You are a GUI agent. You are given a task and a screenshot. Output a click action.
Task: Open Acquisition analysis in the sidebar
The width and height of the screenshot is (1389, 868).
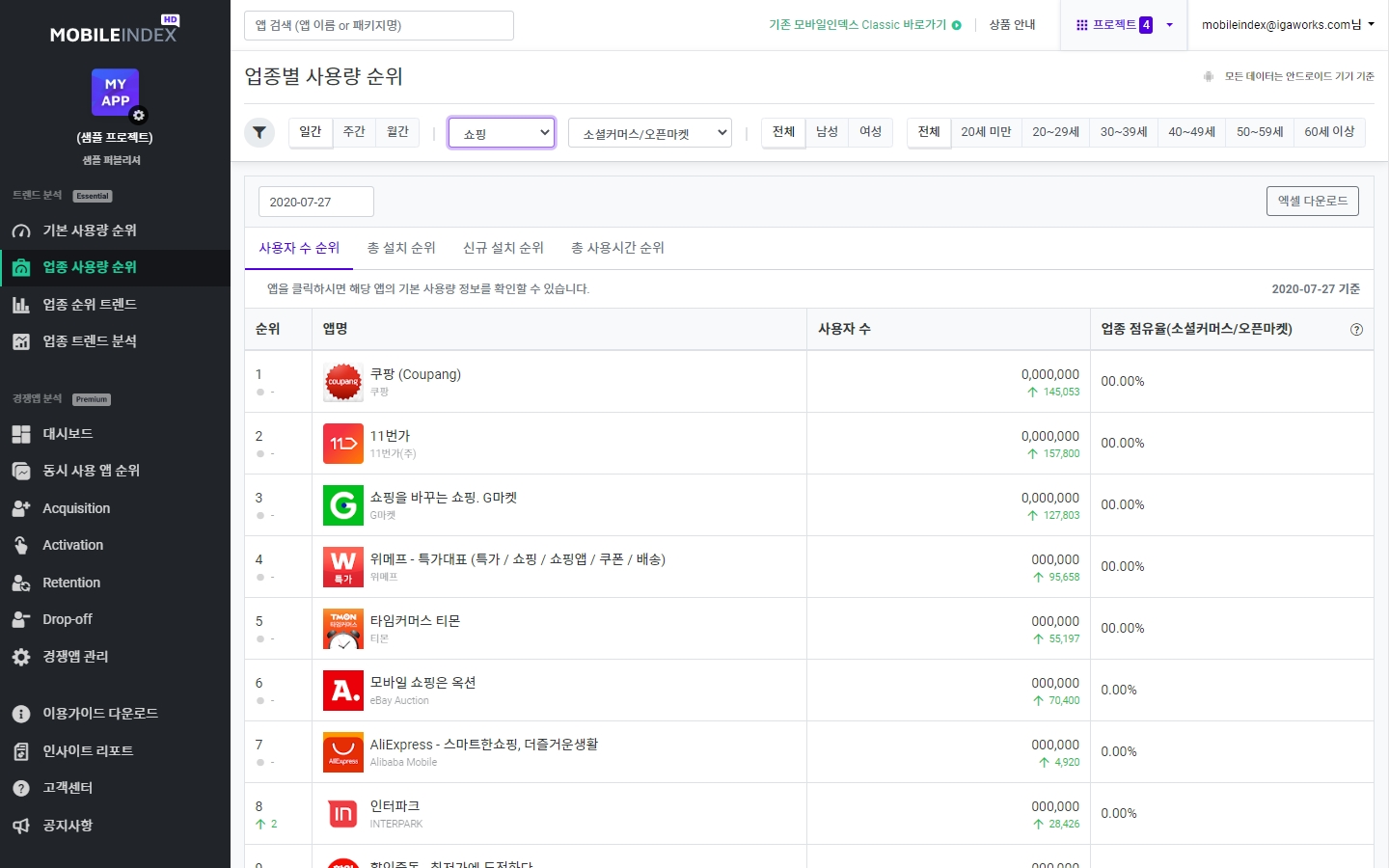(115, 508)
